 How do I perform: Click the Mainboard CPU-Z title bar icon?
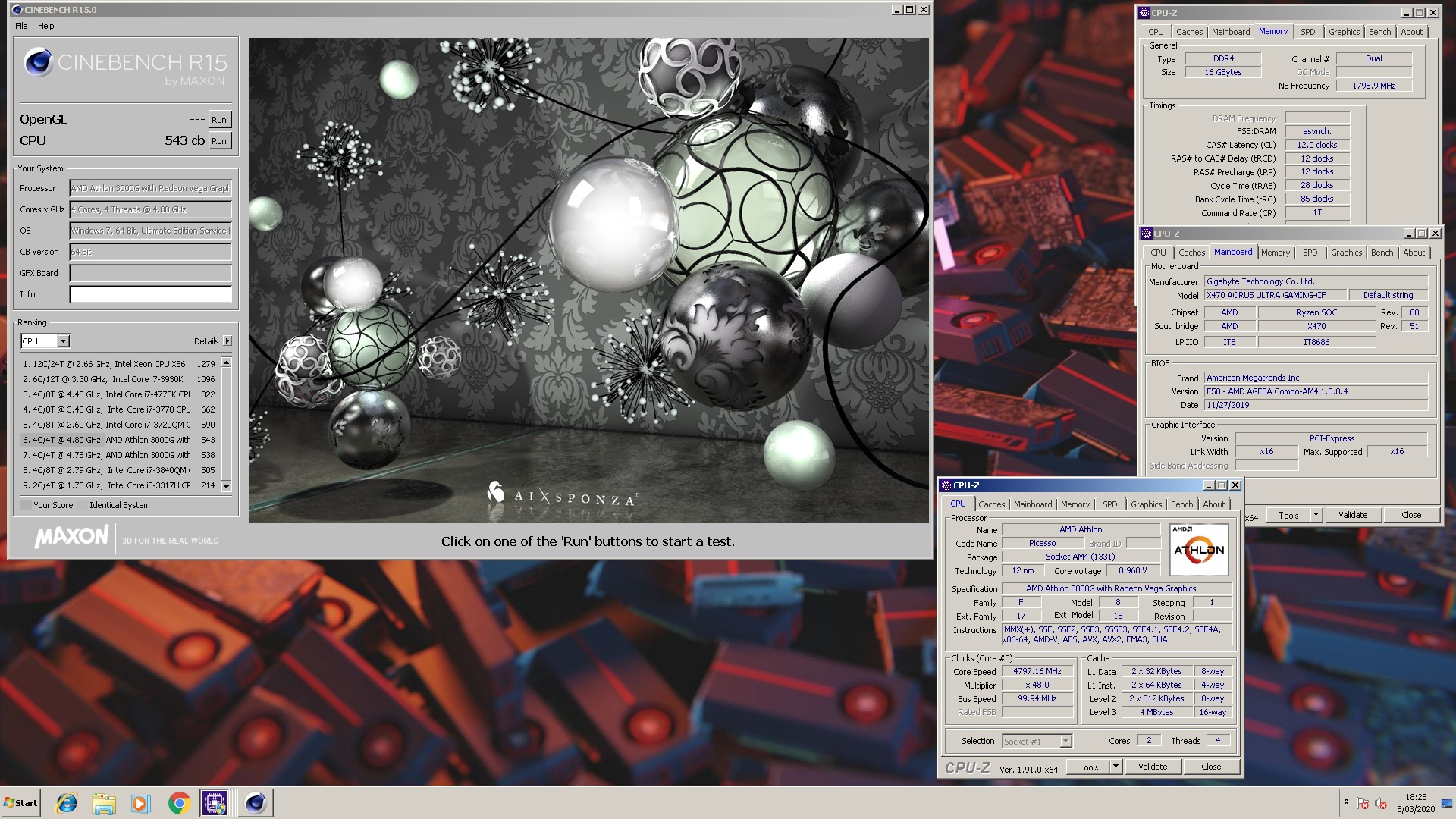point(1147,234)
